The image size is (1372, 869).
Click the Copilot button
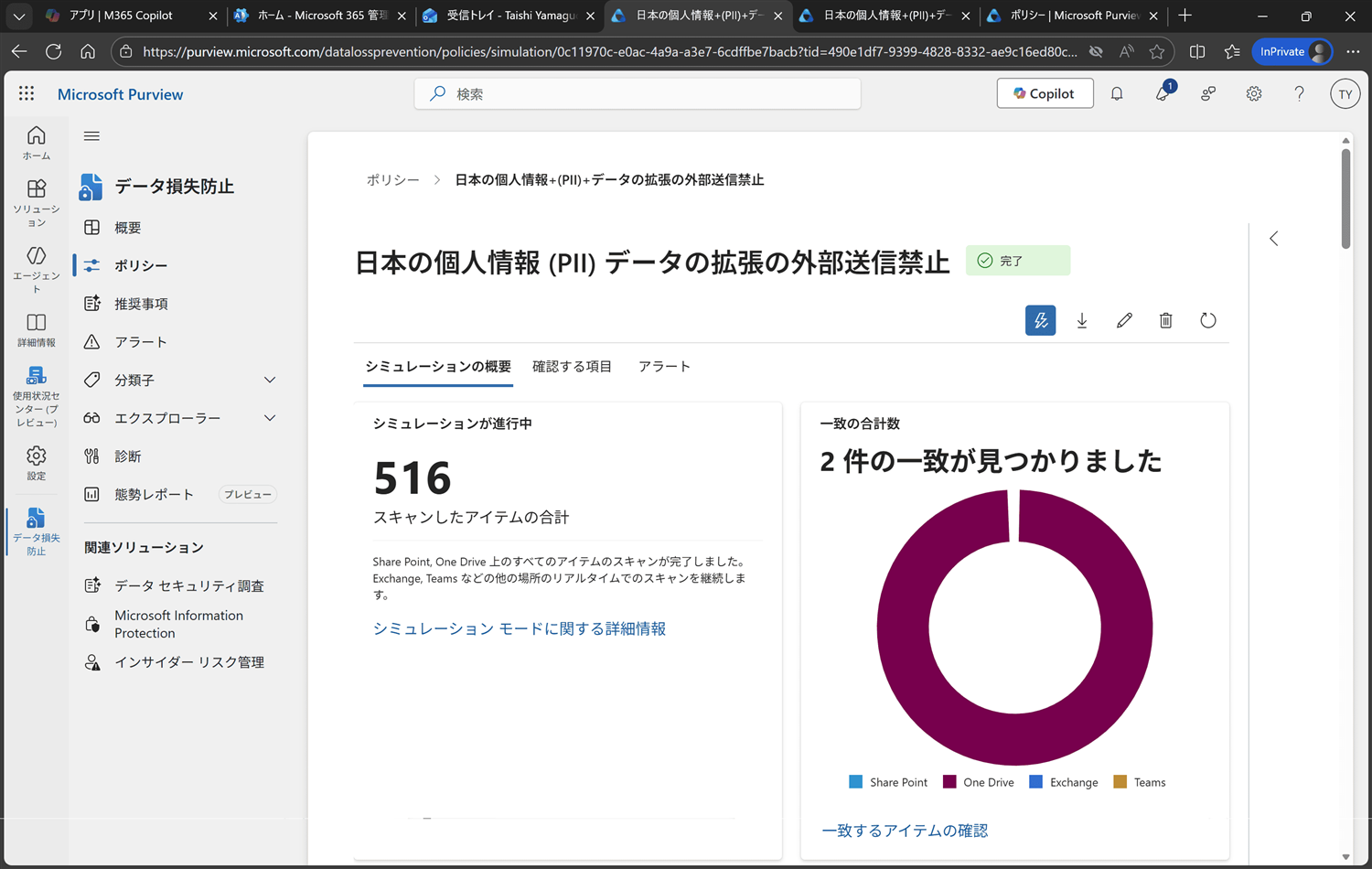(1045, 93)
